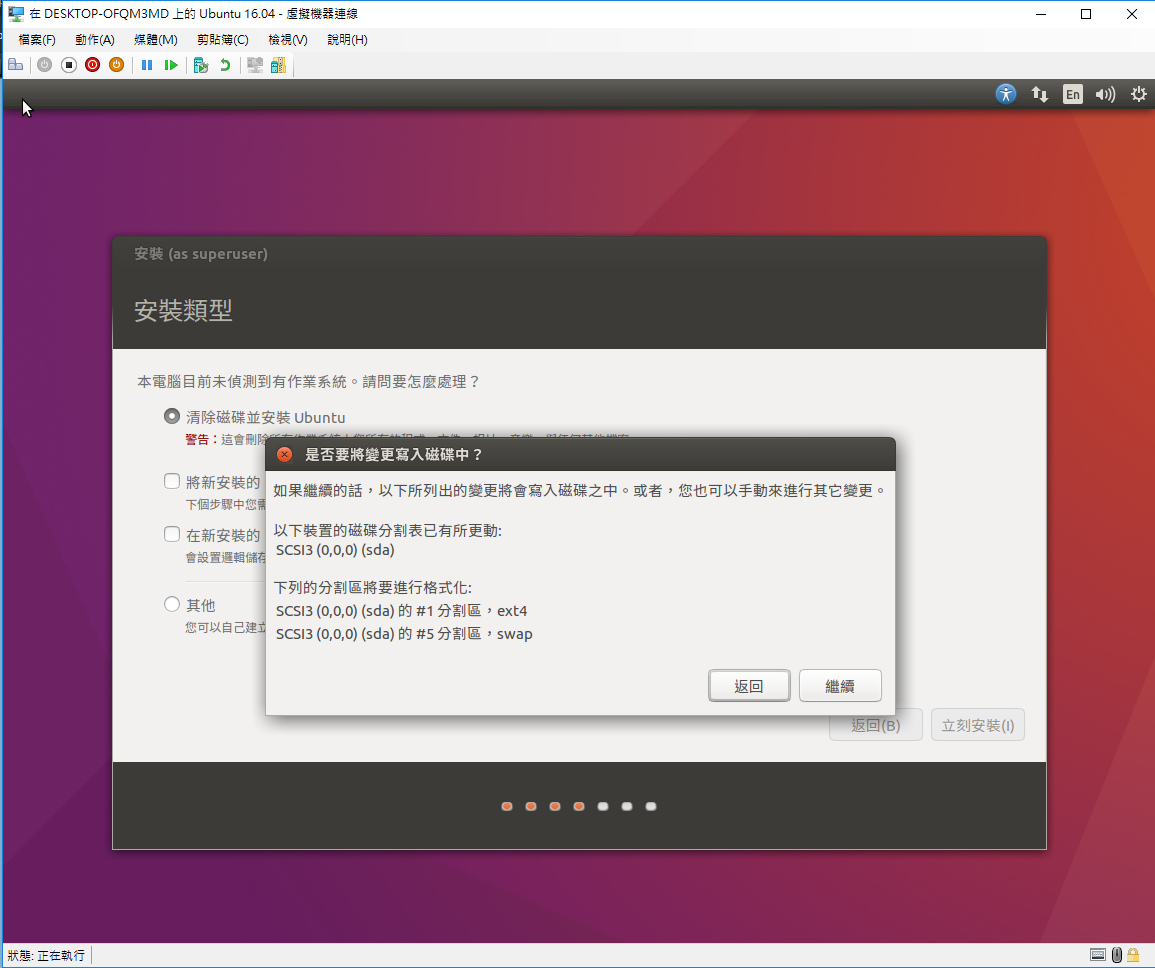Open the Ubuntu accessibility menu

pyautogui.click(x=1005, y=93)
